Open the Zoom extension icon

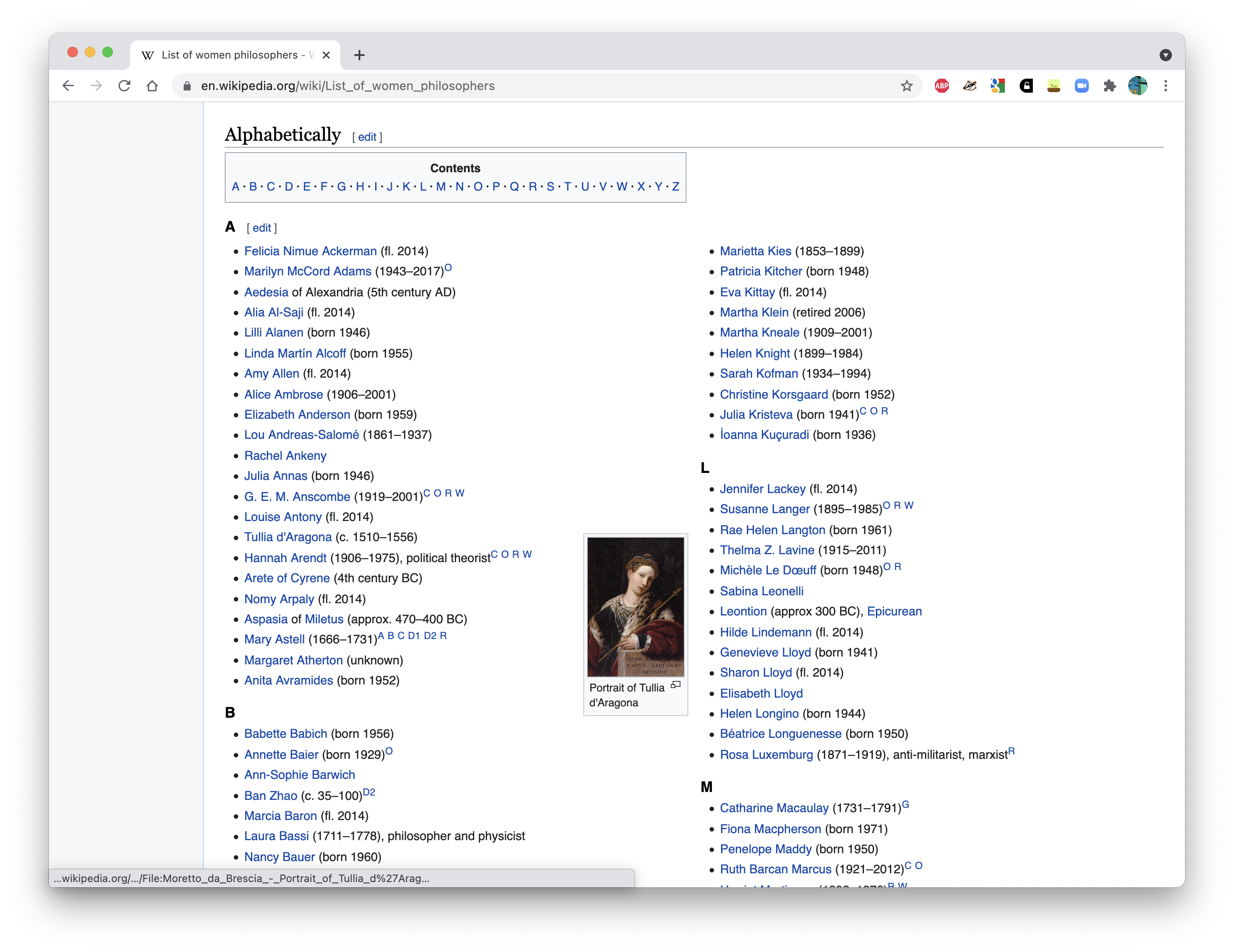tap(1081, 86)
